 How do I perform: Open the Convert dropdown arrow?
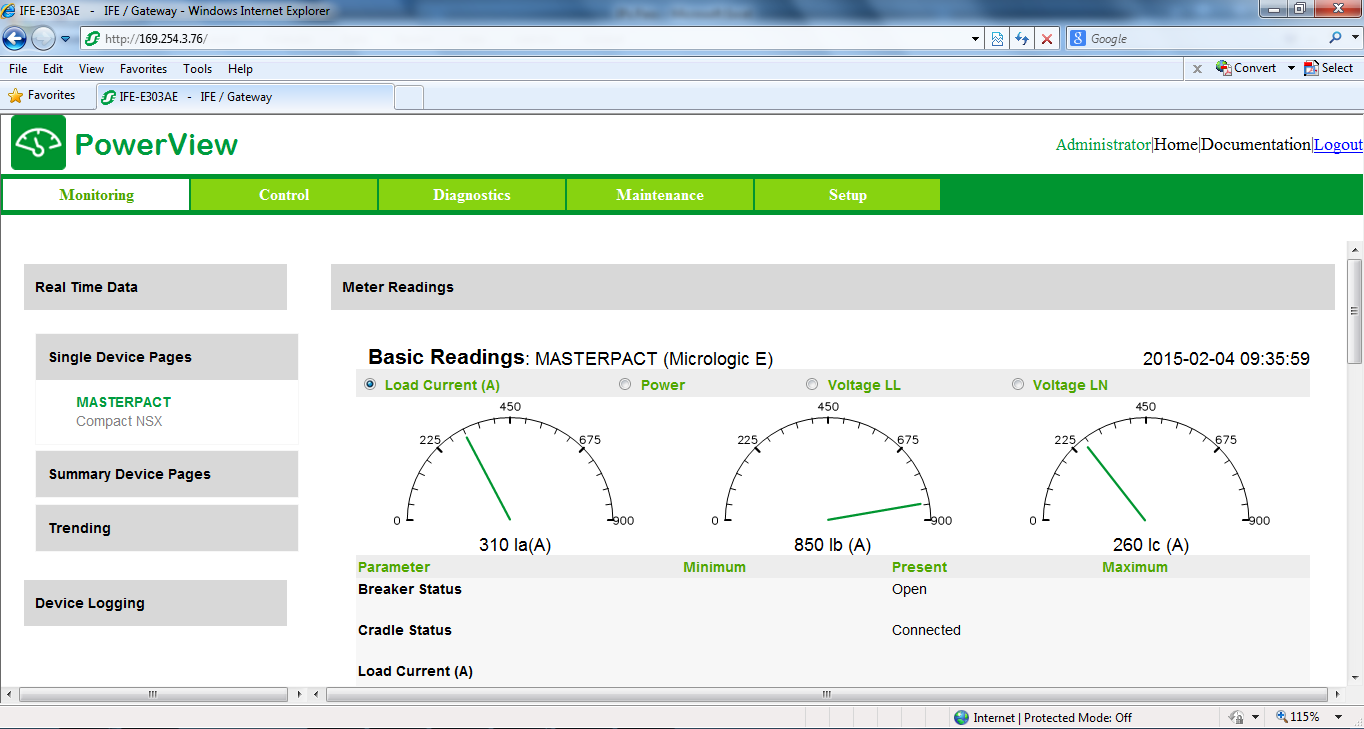[x=1290, y=68]
